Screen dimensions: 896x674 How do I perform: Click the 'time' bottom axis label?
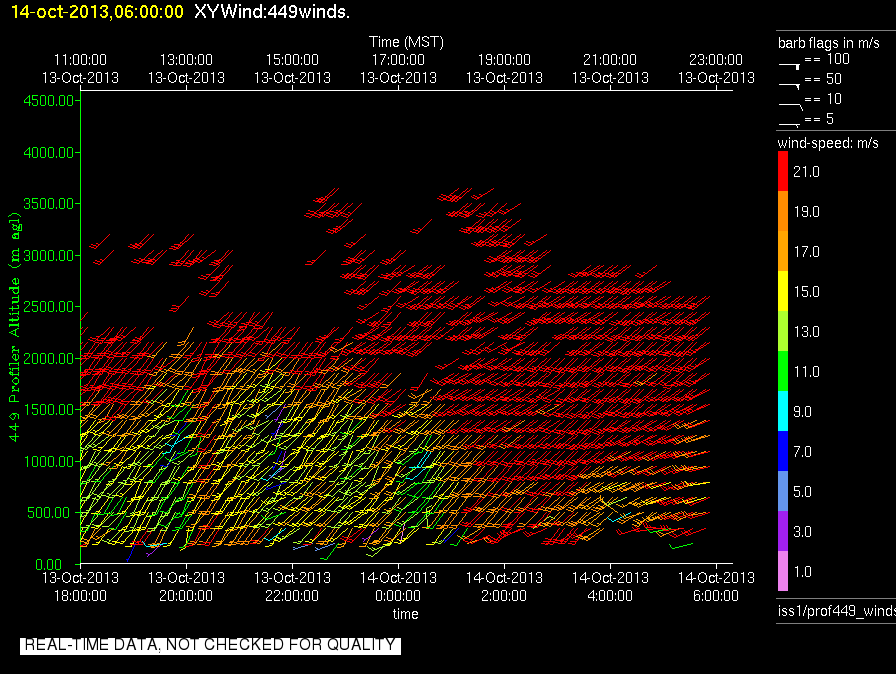coord(406,614)
